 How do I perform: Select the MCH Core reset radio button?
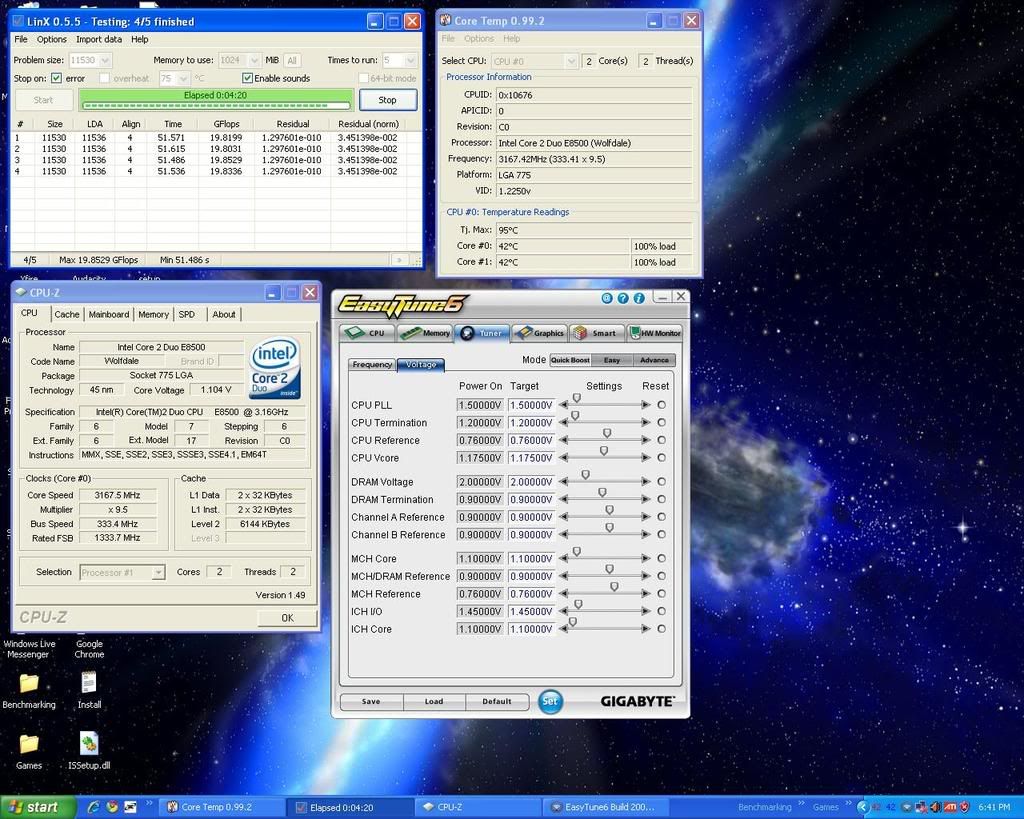[662, 558]
